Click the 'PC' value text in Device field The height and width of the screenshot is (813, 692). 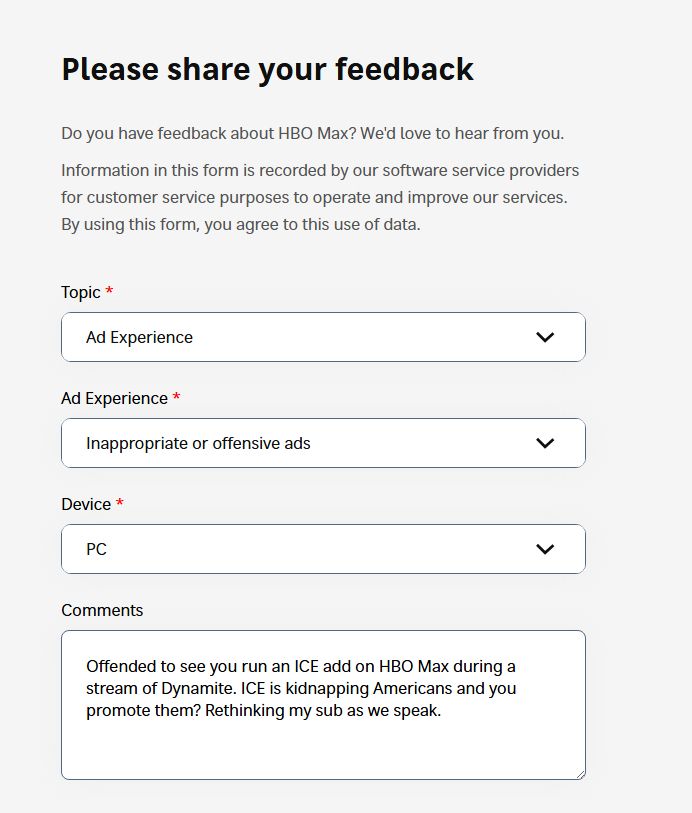pos(96,549)
